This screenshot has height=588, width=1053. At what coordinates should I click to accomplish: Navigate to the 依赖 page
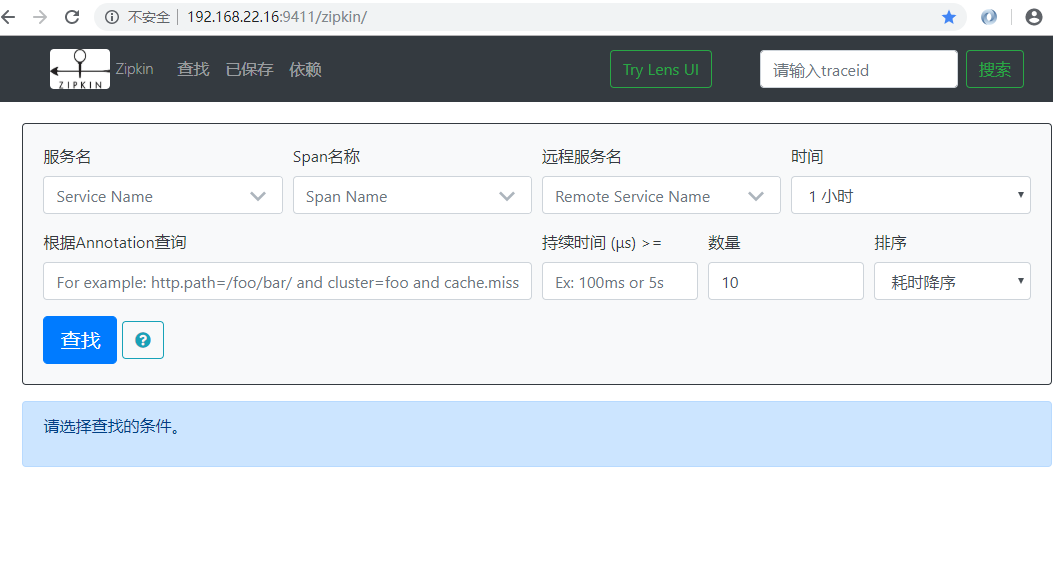click(x=305, y=69)
